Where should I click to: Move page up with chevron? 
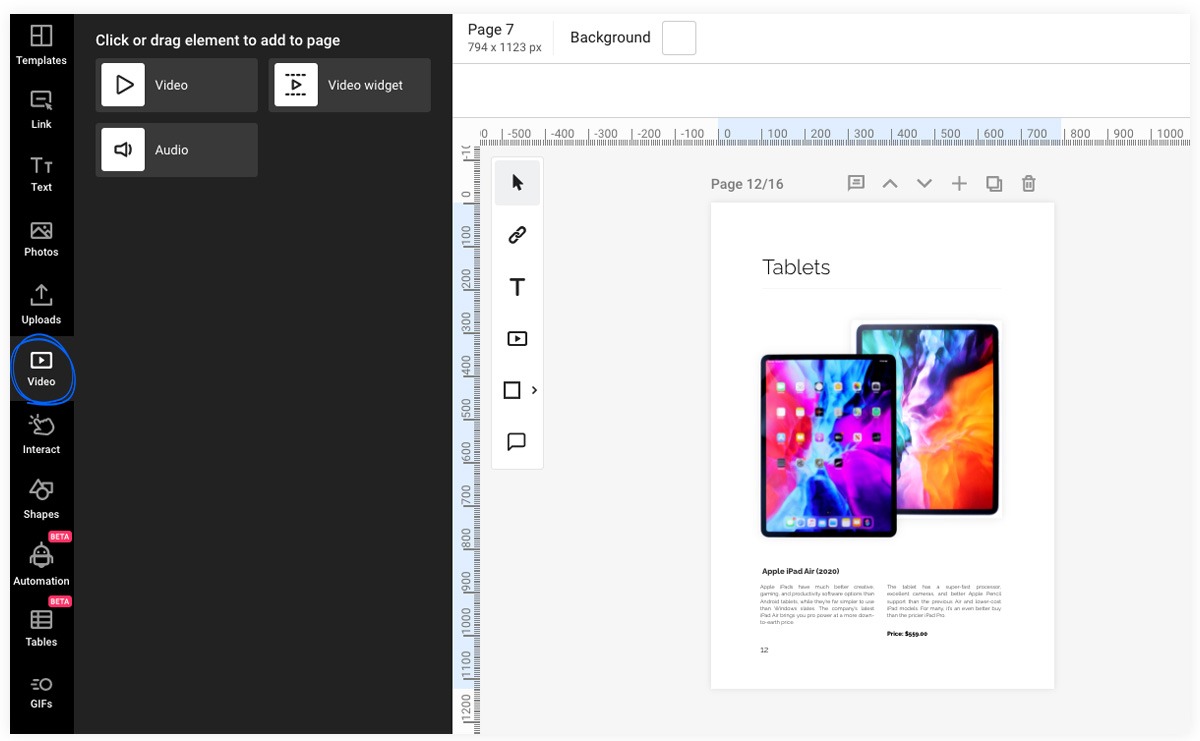(x=890, y=183)
